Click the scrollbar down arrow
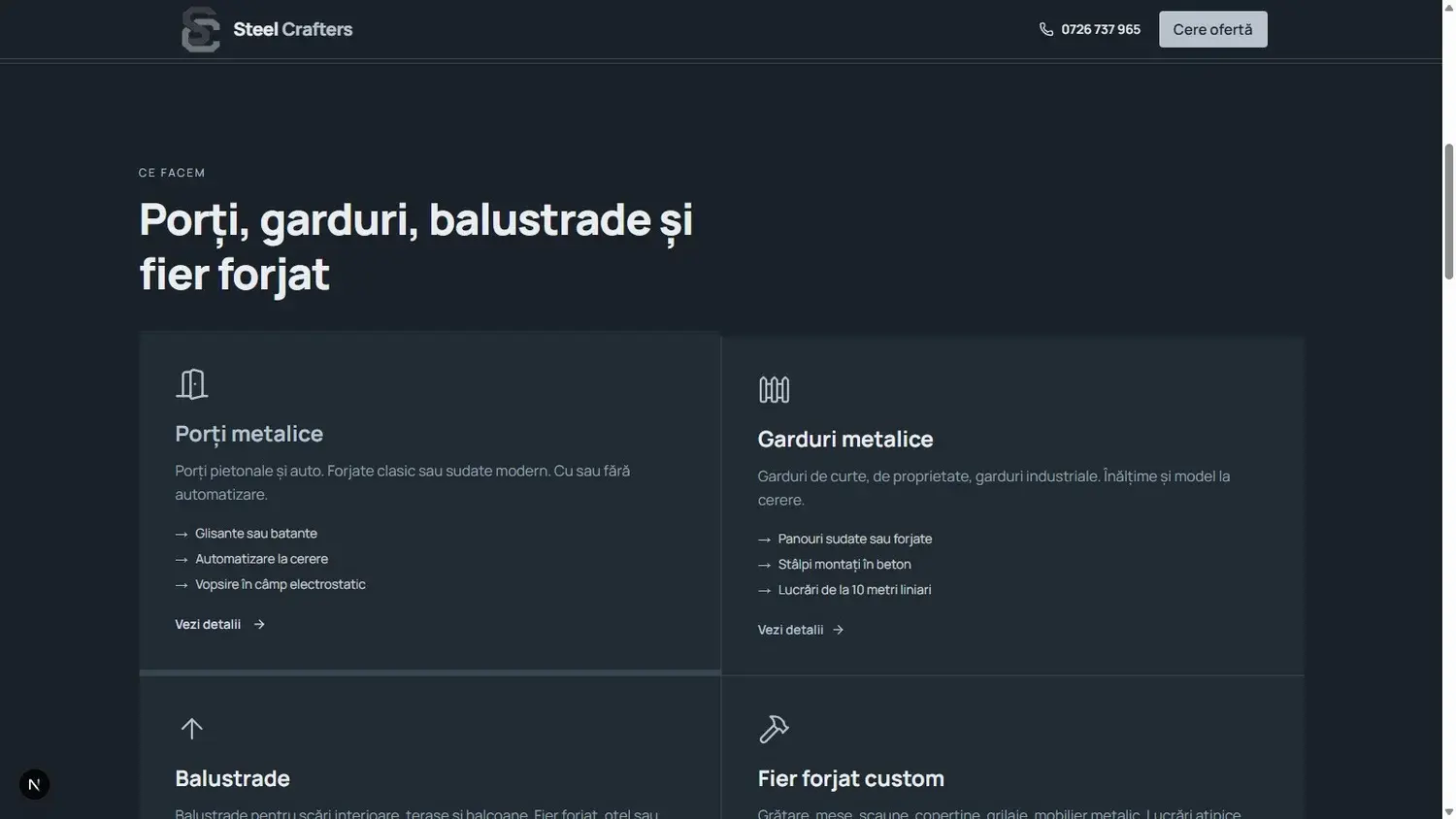The height and width of the screenshot is (819, 1456). 1449,811
